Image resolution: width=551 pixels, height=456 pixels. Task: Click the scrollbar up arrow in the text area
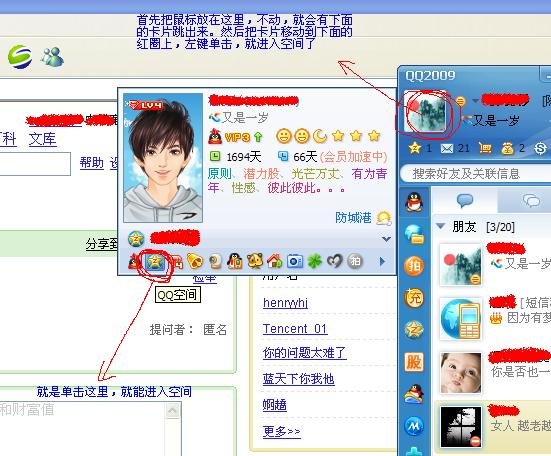coord(173,410)
